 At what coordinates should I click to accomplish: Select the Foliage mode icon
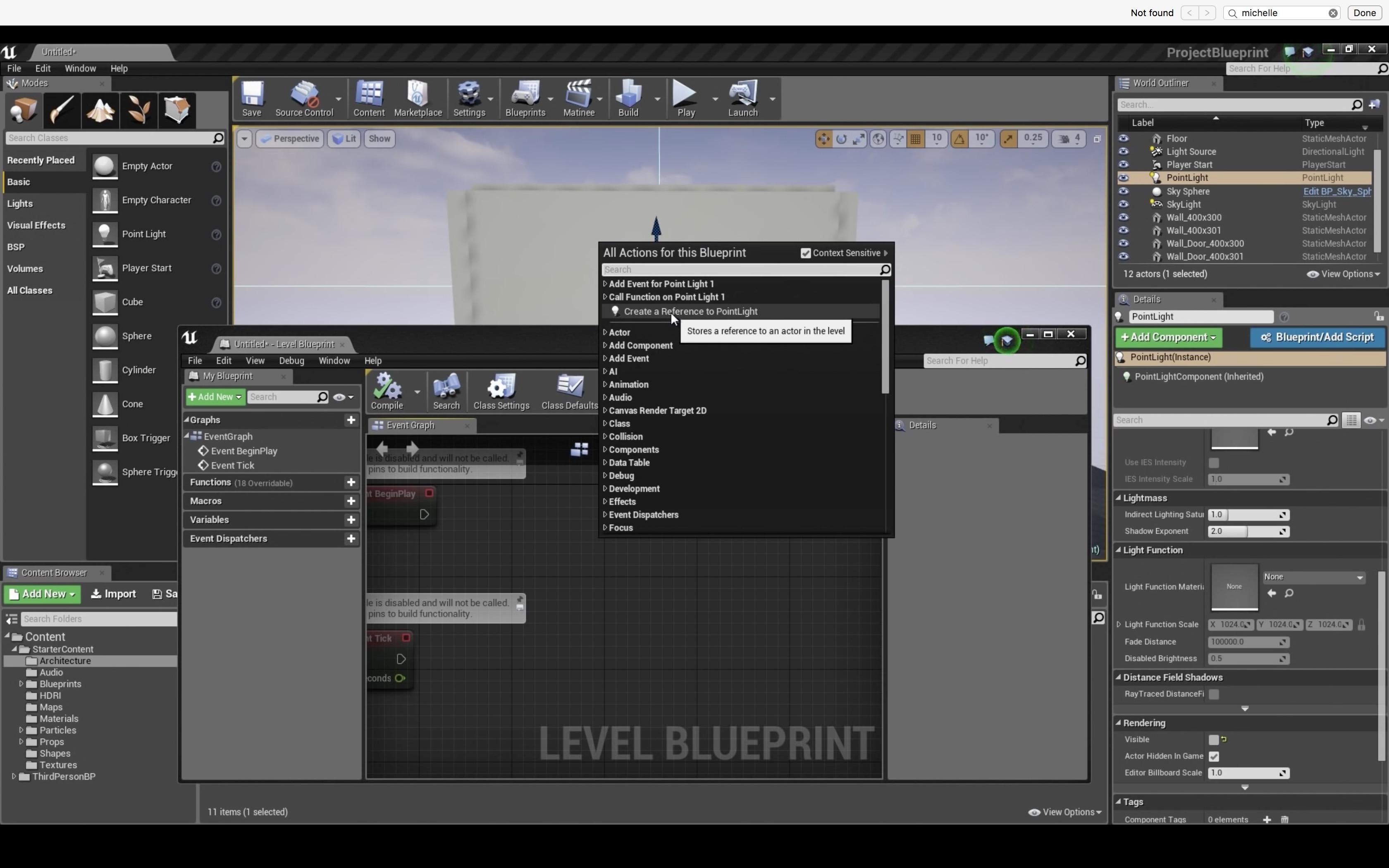click(x=138, y=110)
